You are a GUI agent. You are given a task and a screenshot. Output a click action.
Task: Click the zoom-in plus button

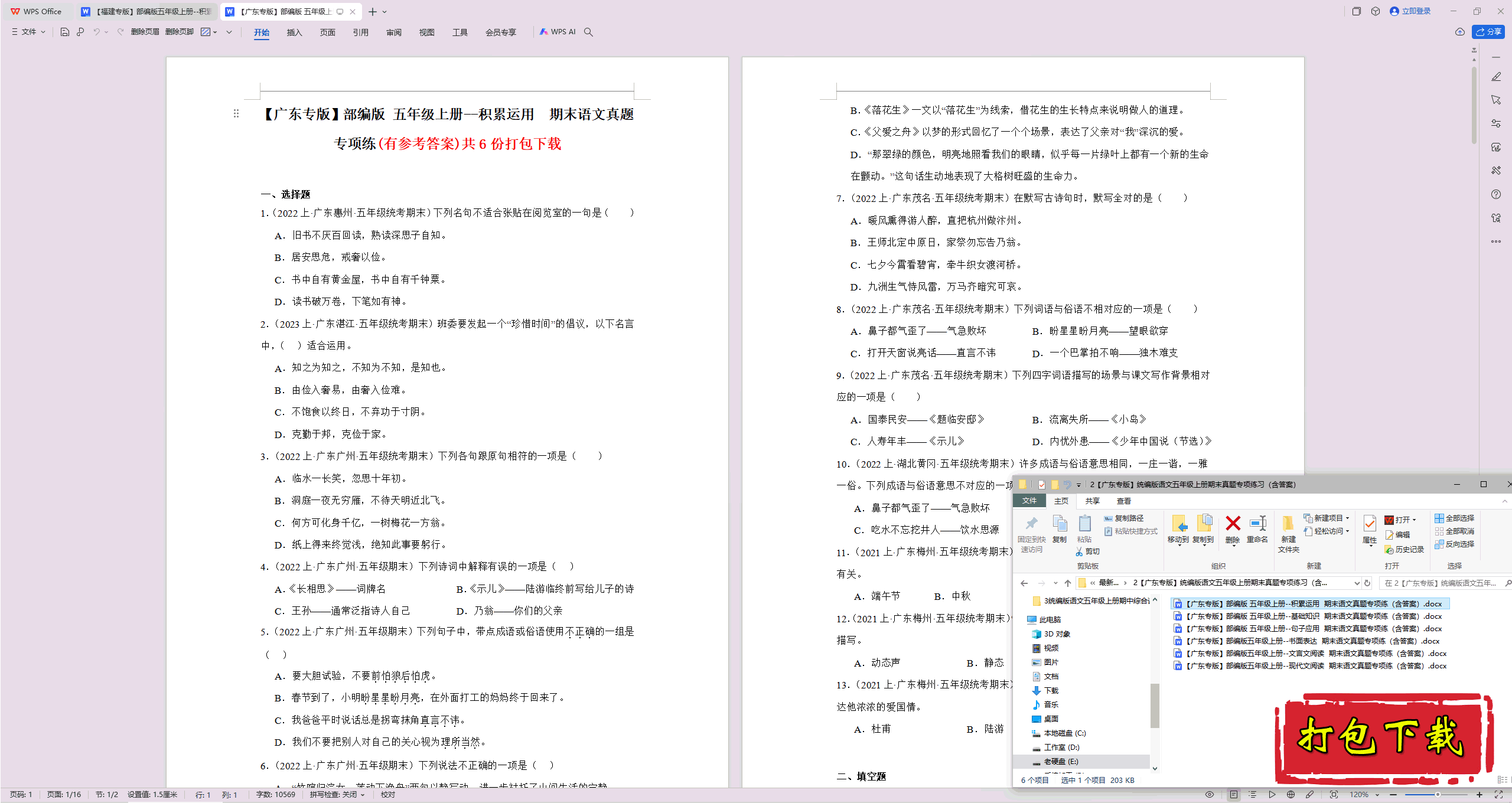[x=1480, y=795]
